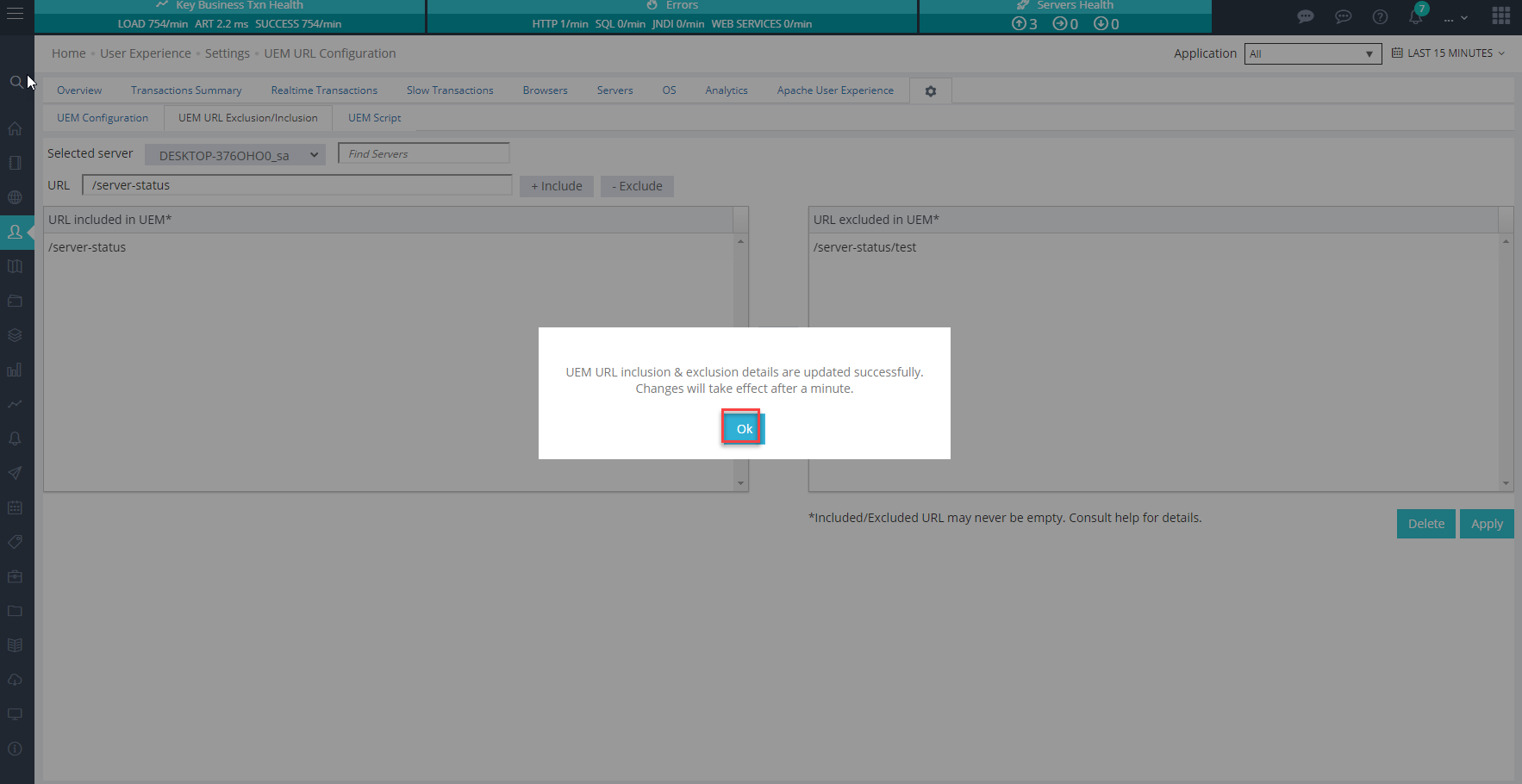This screenshot has width=1522, height=784.
Task: Open the notifications bell with badge 7
Action: (1415, 16)
